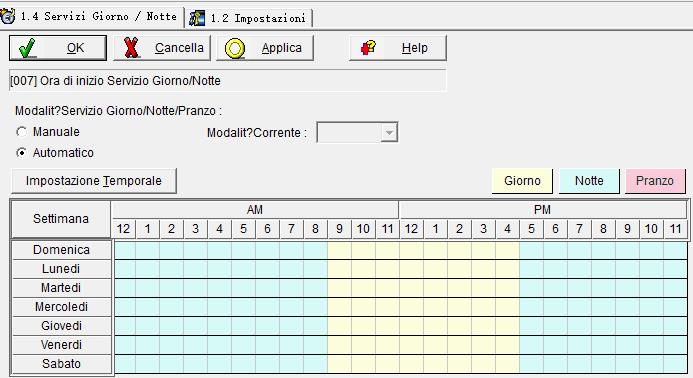Click the AM column group header

coord(255,210)
